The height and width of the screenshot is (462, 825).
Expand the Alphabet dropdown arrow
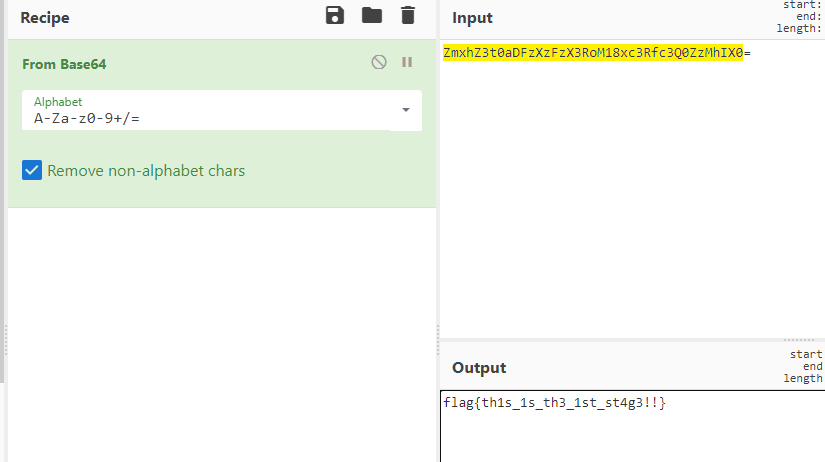[x=405, y=110]
